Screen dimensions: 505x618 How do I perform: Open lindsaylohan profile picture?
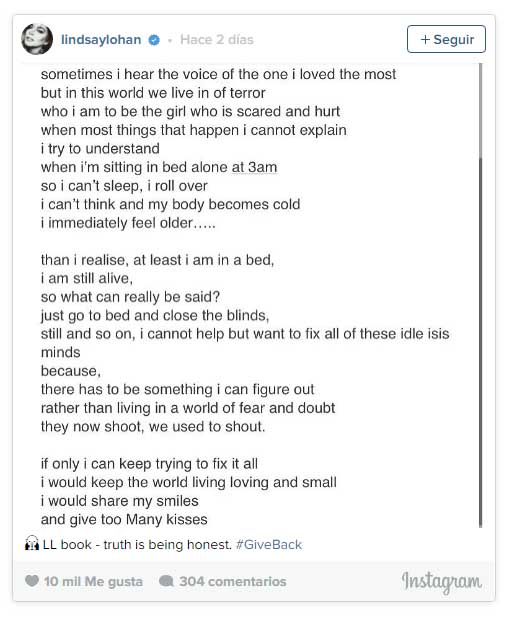[x=37, y=39]
